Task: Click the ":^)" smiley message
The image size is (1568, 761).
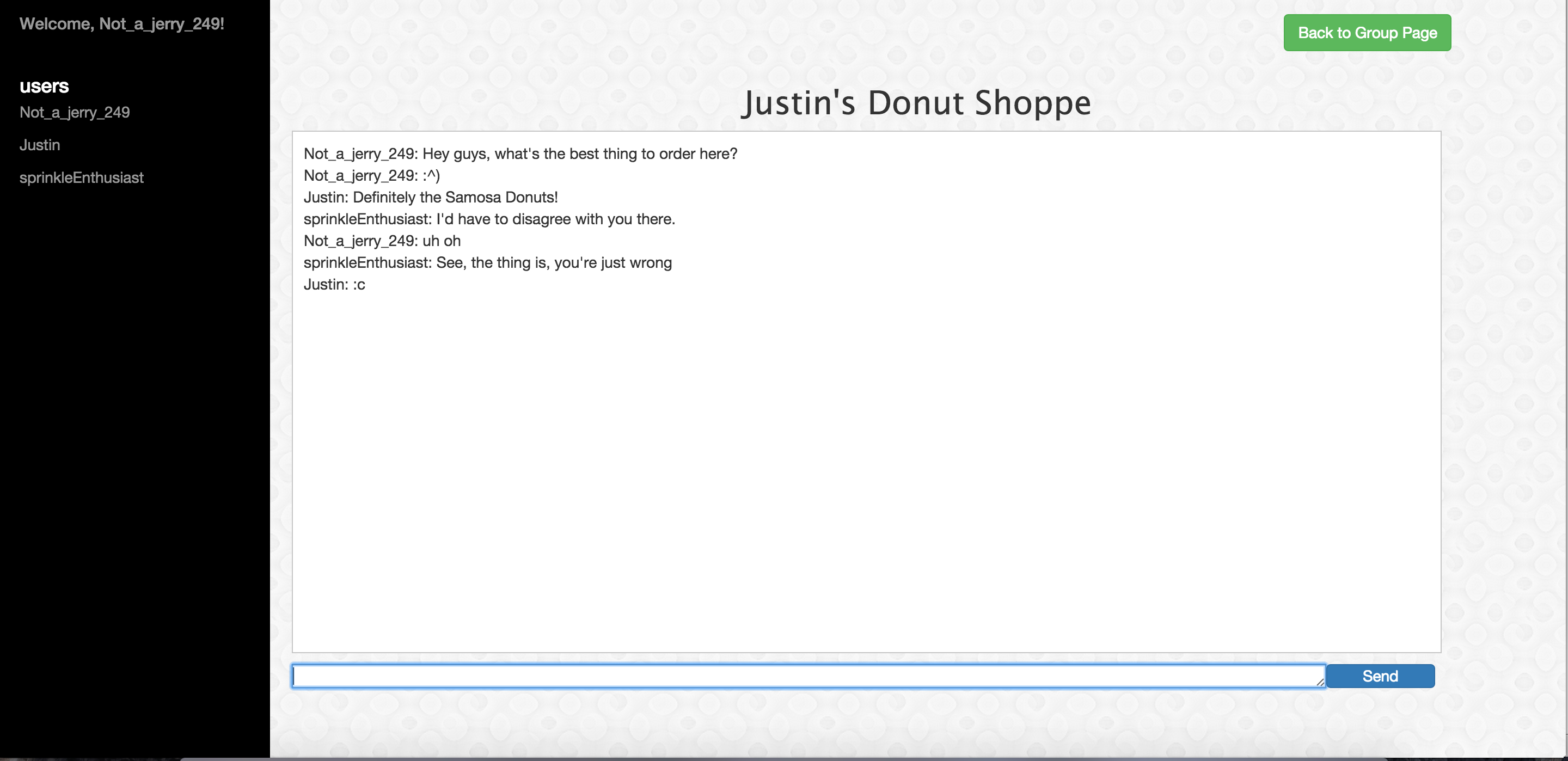Action: 371,176
